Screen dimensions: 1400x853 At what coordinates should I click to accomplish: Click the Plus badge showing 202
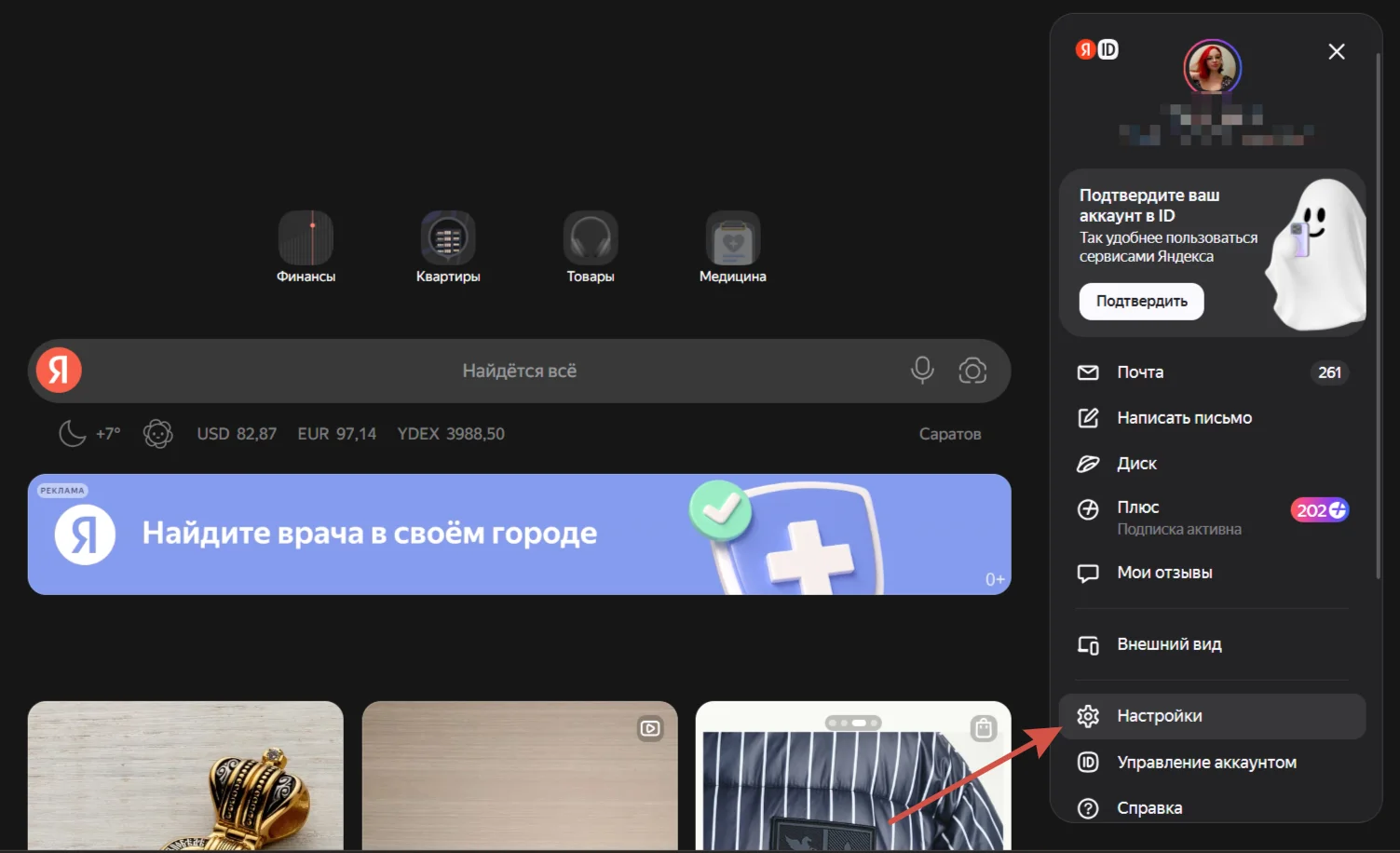[x=1319, y=509]
